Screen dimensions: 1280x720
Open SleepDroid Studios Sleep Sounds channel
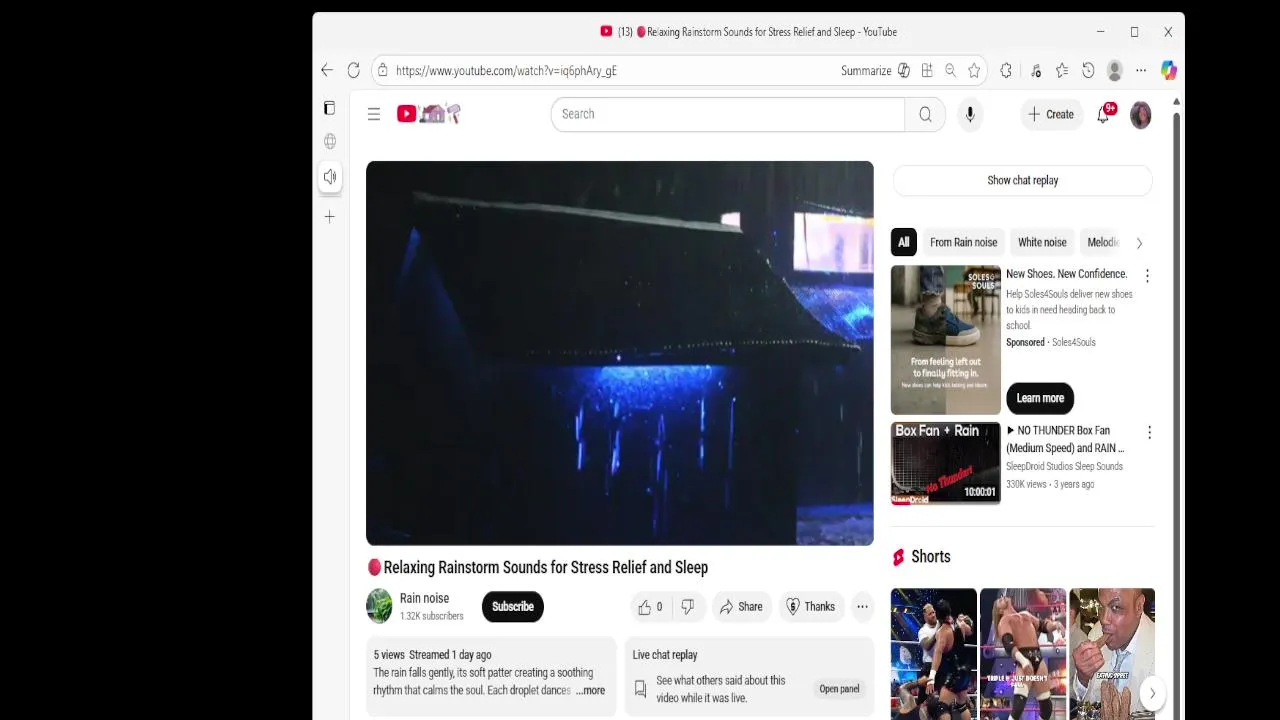tap(1064, 466)
